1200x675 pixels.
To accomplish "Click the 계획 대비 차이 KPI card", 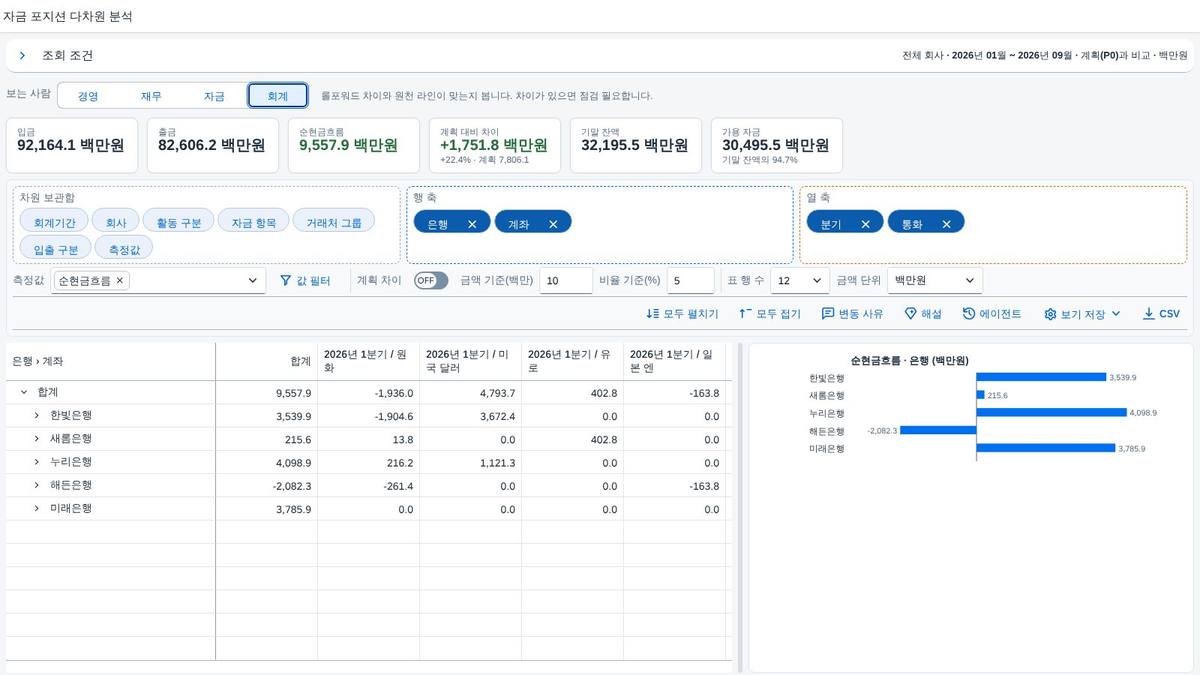I will (495, 145).
